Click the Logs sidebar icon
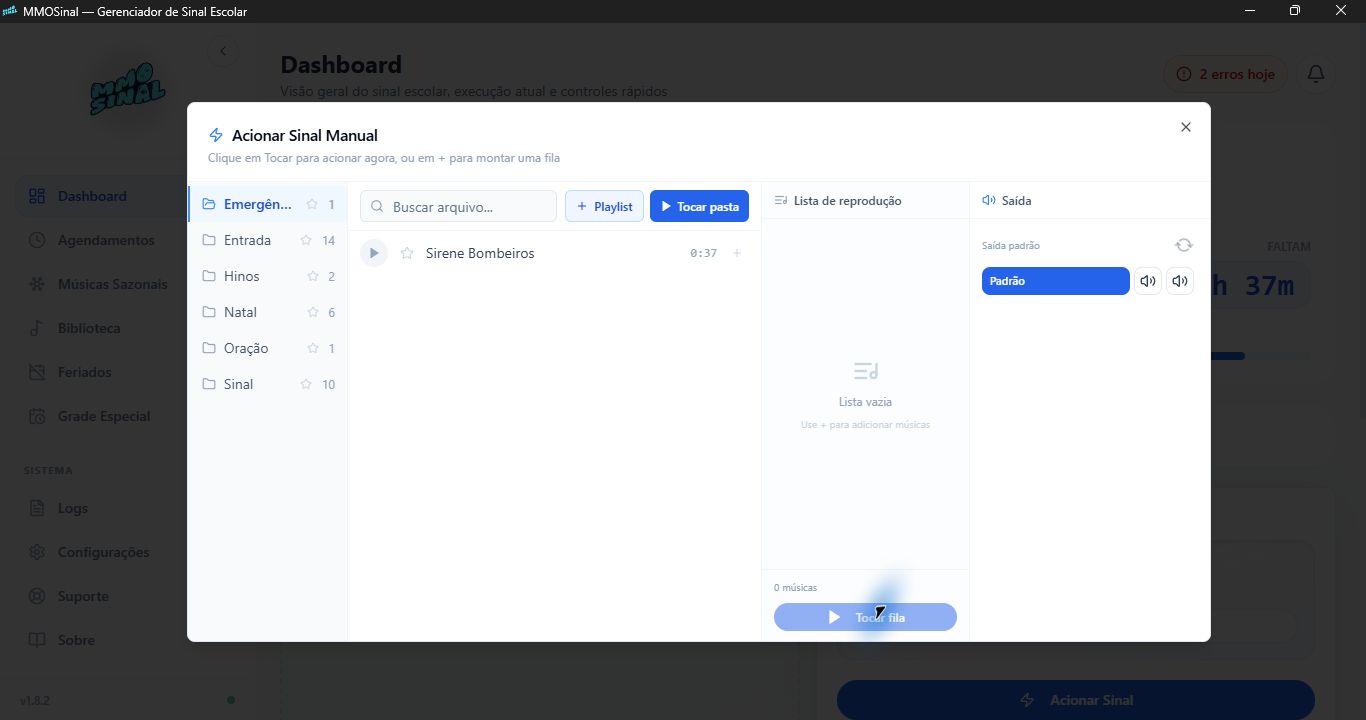This screenshot has width=1366, height=720. click(37, 508)
